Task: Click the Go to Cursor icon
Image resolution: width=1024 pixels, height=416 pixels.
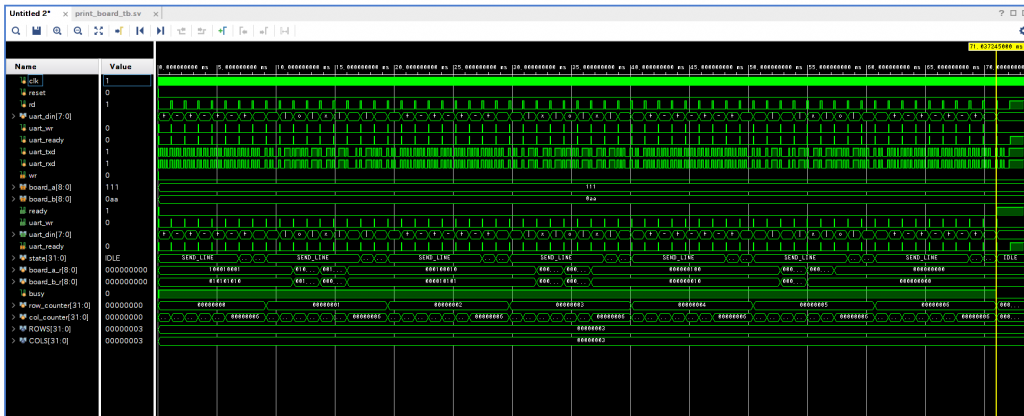Action: (x=119, y=32)
